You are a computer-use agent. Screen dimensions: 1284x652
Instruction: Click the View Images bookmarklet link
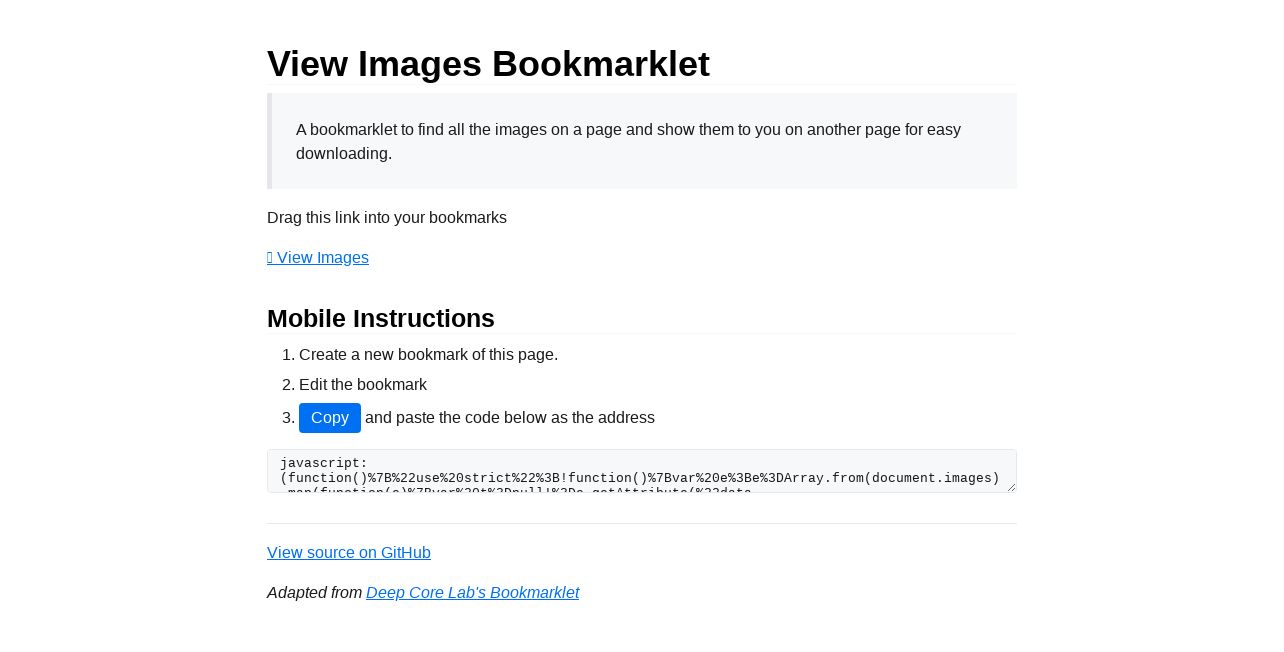pyautogui.click(x=318, y=258)
